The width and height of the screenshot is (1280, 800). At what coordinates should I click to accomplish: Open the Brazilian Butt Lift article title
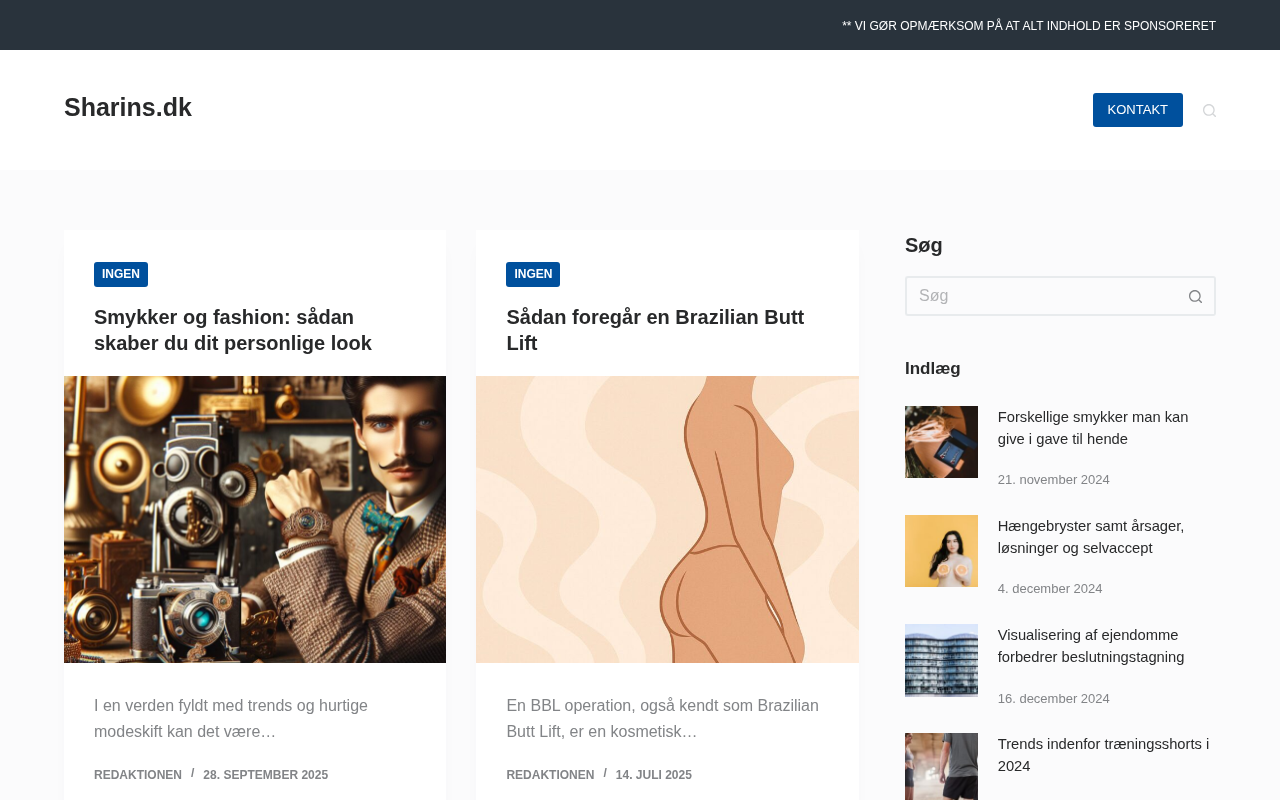point(655,330)
